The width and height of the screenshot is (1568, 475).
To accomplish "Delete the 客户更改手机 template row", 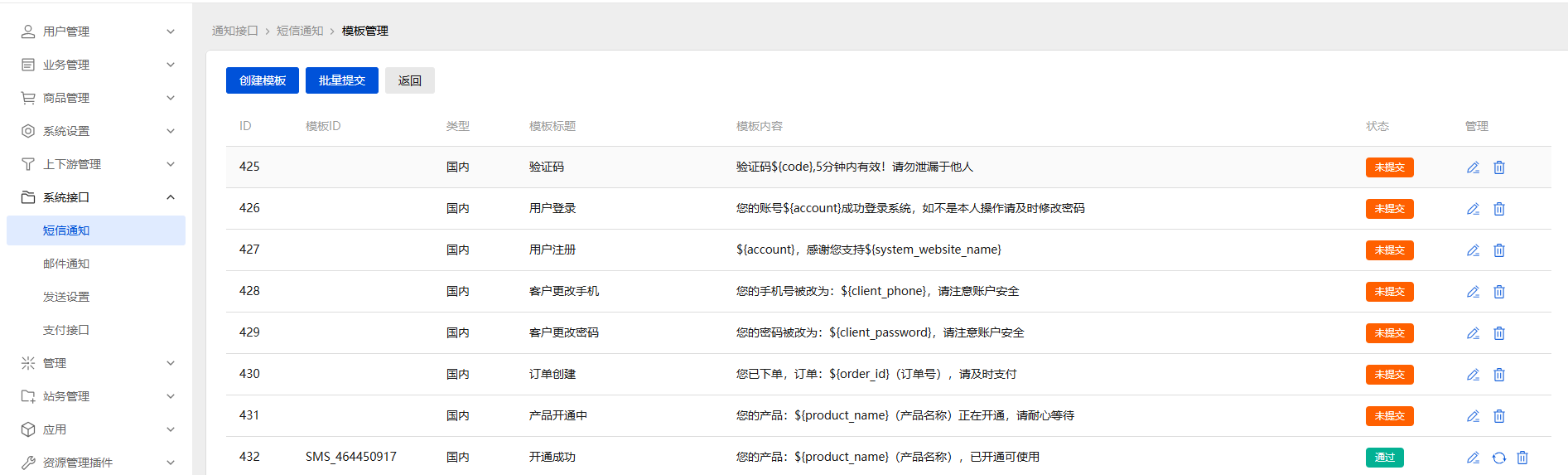I will pos(1499,292).
